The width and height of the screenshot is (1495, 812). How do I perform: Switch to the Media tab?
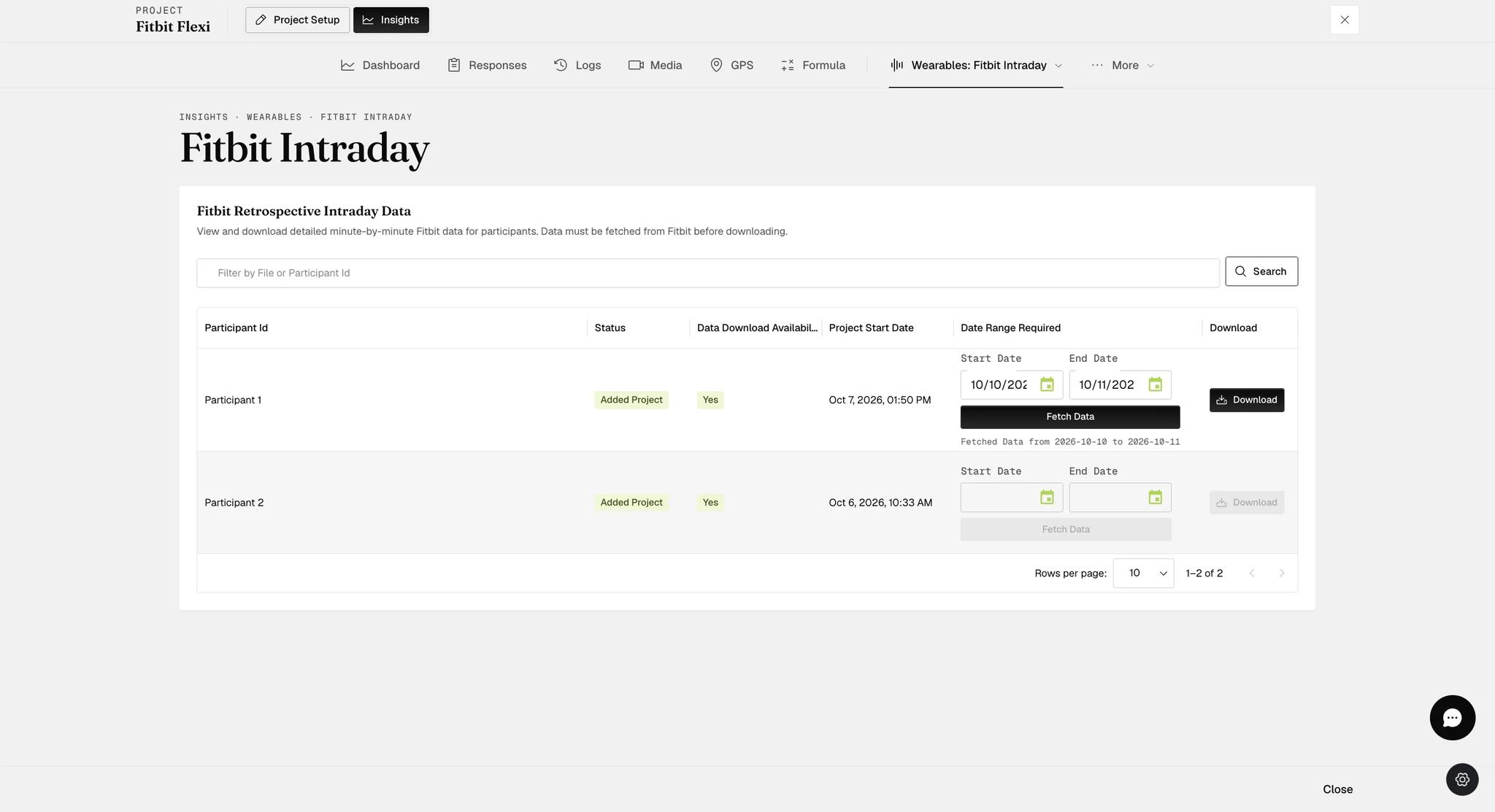[655, 66]
